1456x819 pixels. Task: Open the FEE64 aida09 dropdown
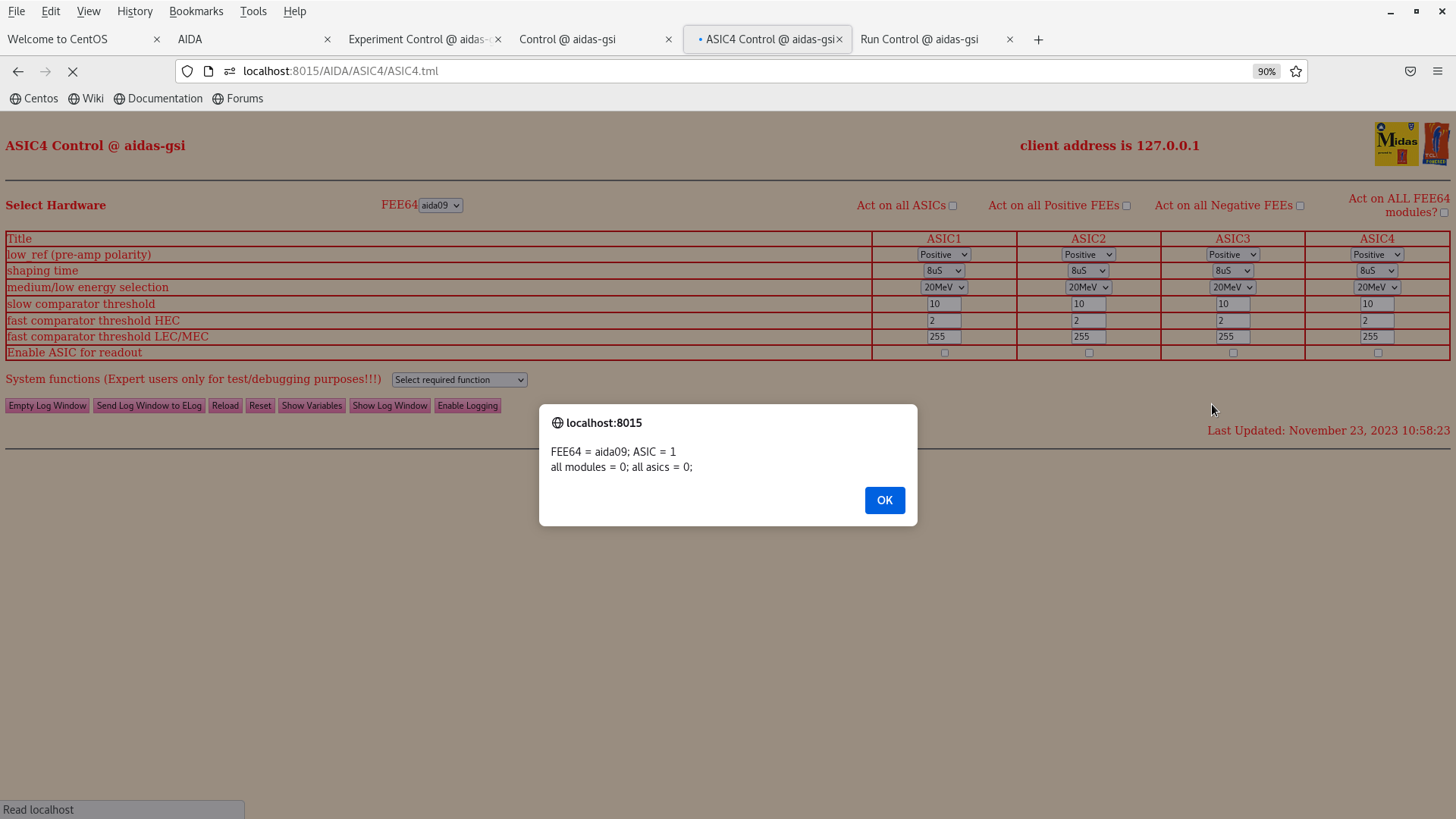tap(441, 205)
